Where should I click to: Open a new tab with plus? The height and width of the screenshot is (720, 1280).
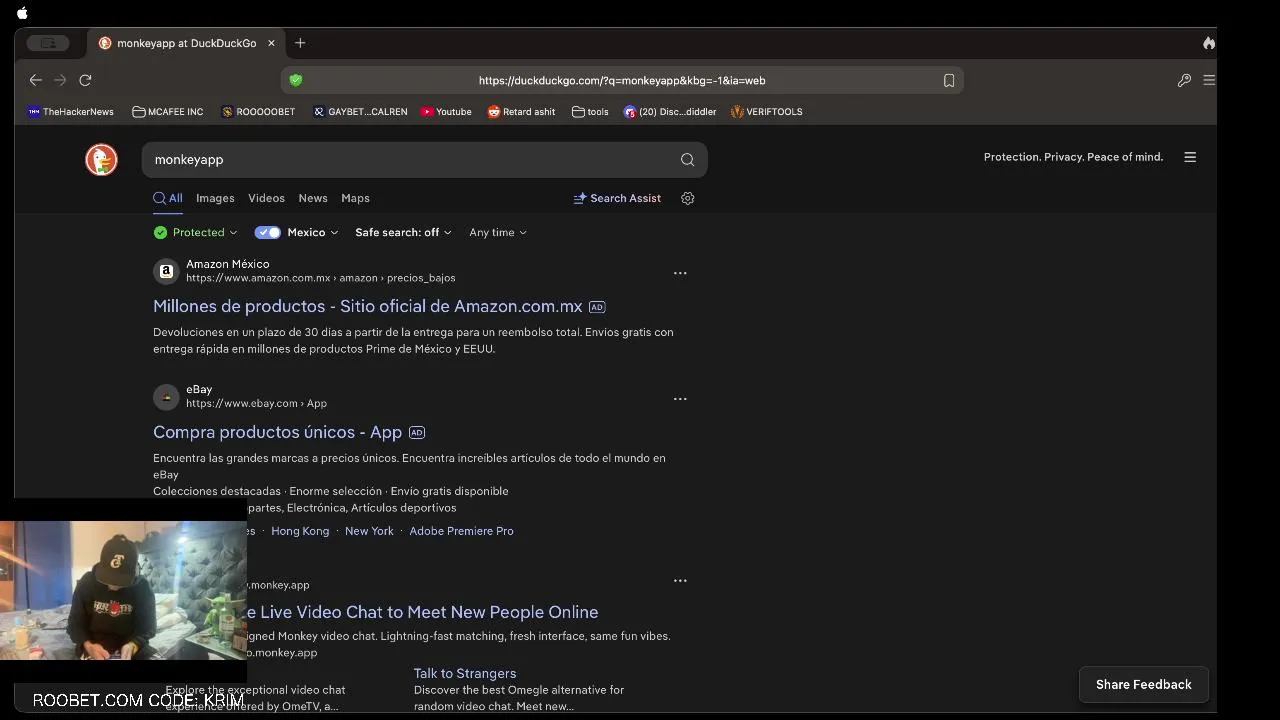point(300,43)
